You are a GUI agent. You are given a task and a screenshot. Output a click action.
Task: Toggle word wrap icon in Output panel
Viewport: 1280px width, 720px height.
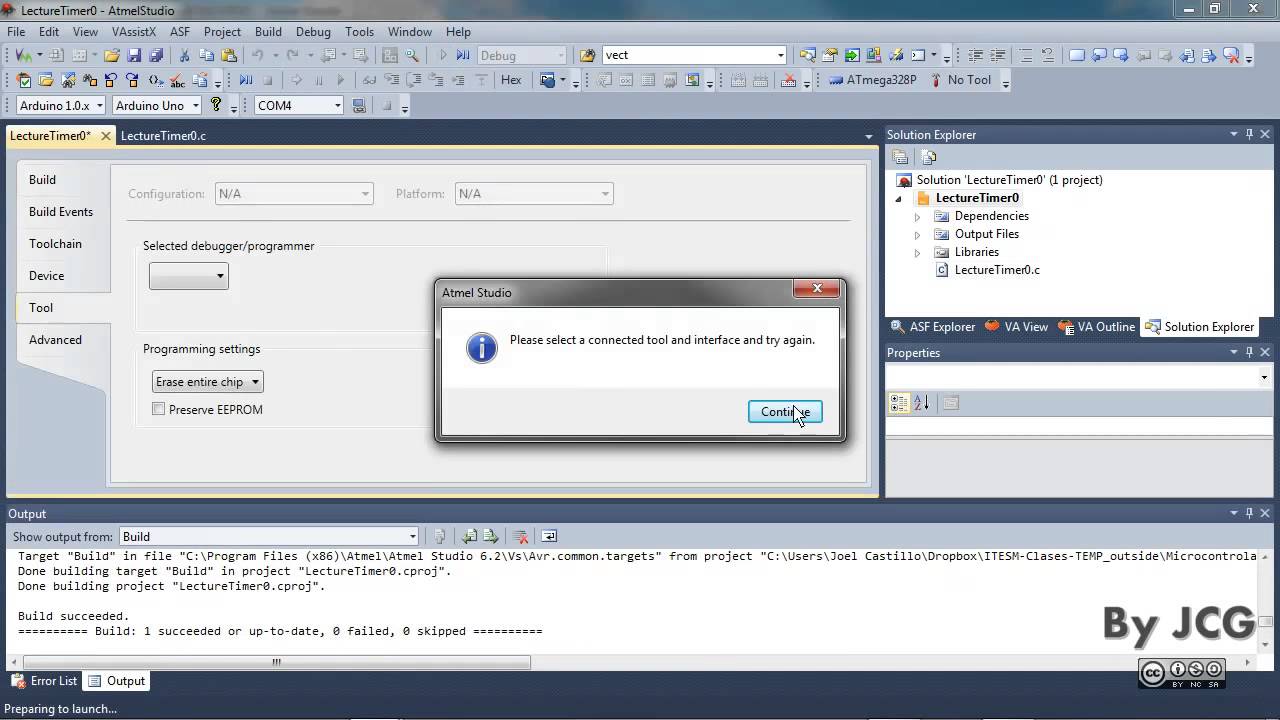tap(549, 536)
